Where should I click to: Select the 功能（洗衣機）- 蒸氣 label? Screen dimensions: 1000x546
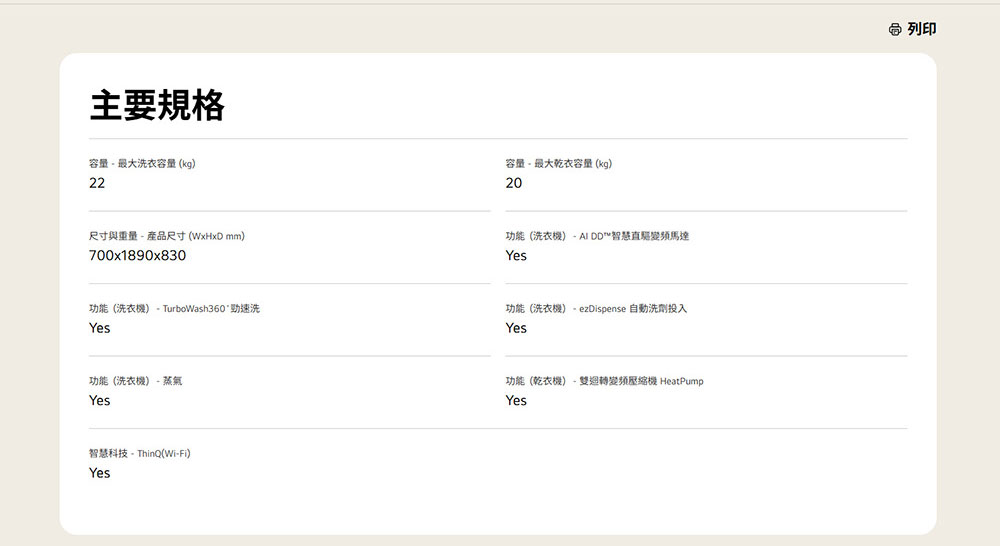click(135, 381)
